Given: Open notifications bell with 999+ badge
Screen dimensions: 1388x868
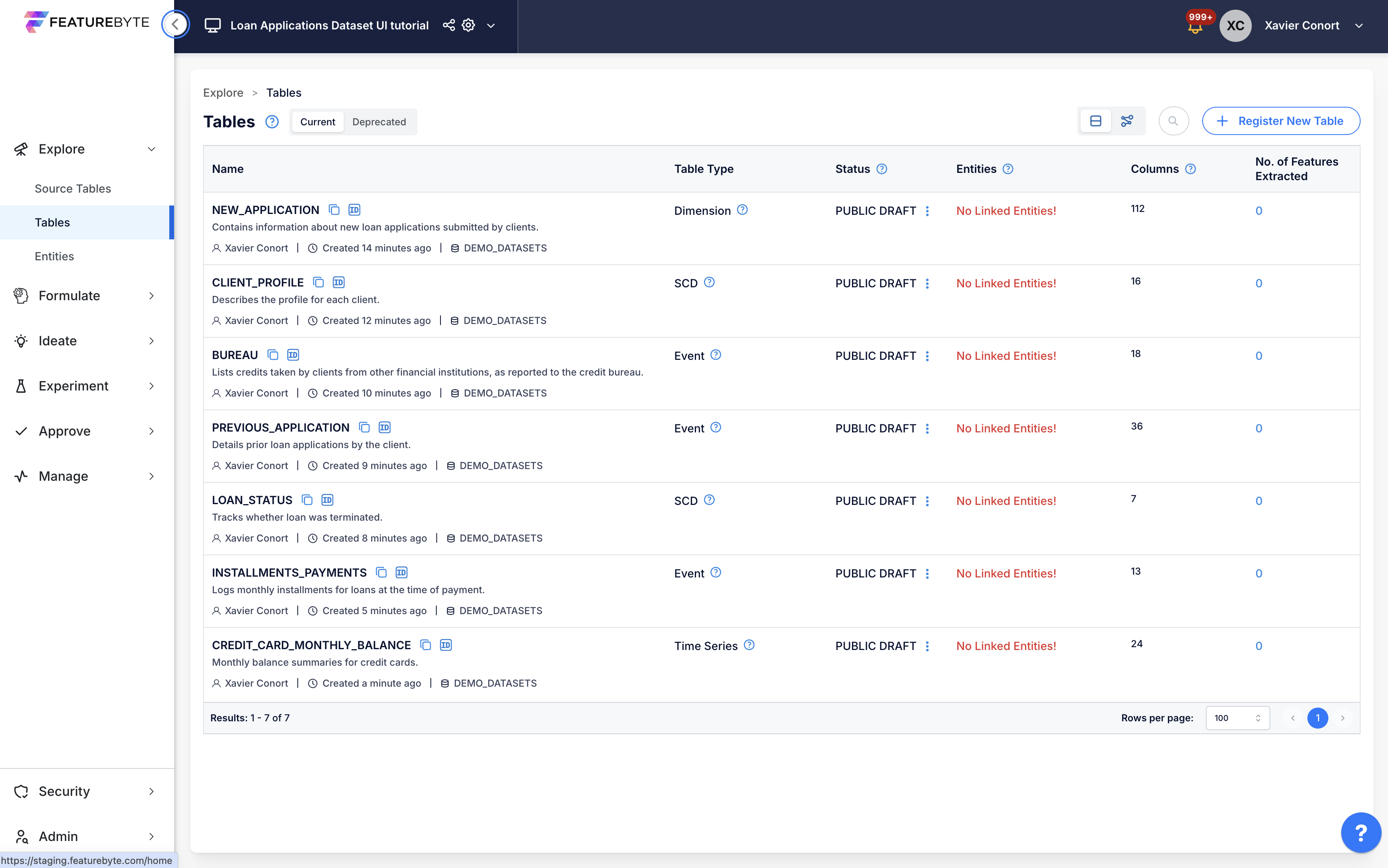Looking at the screenshot, I should click(1195, 27).
